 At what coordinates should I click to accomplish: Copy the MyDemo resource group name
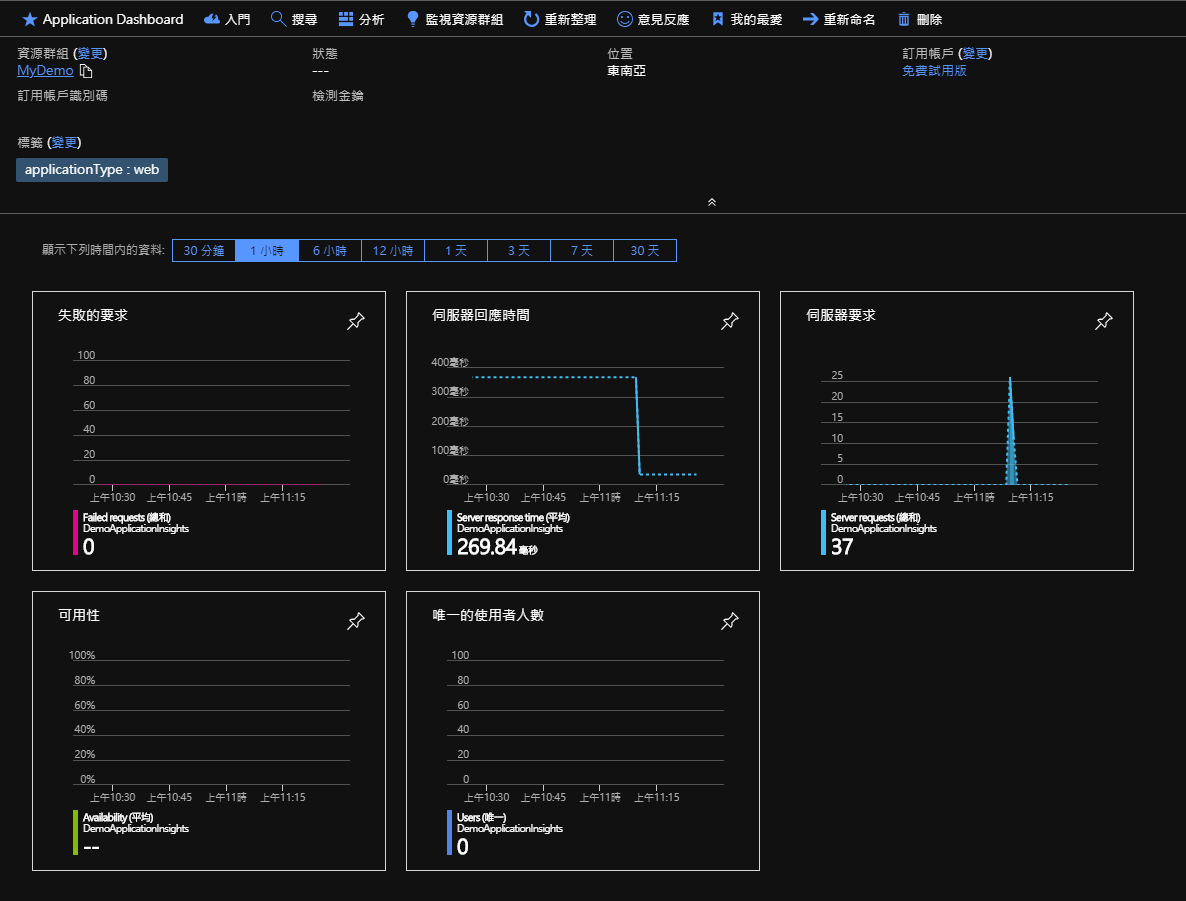(x=86, y=71)
